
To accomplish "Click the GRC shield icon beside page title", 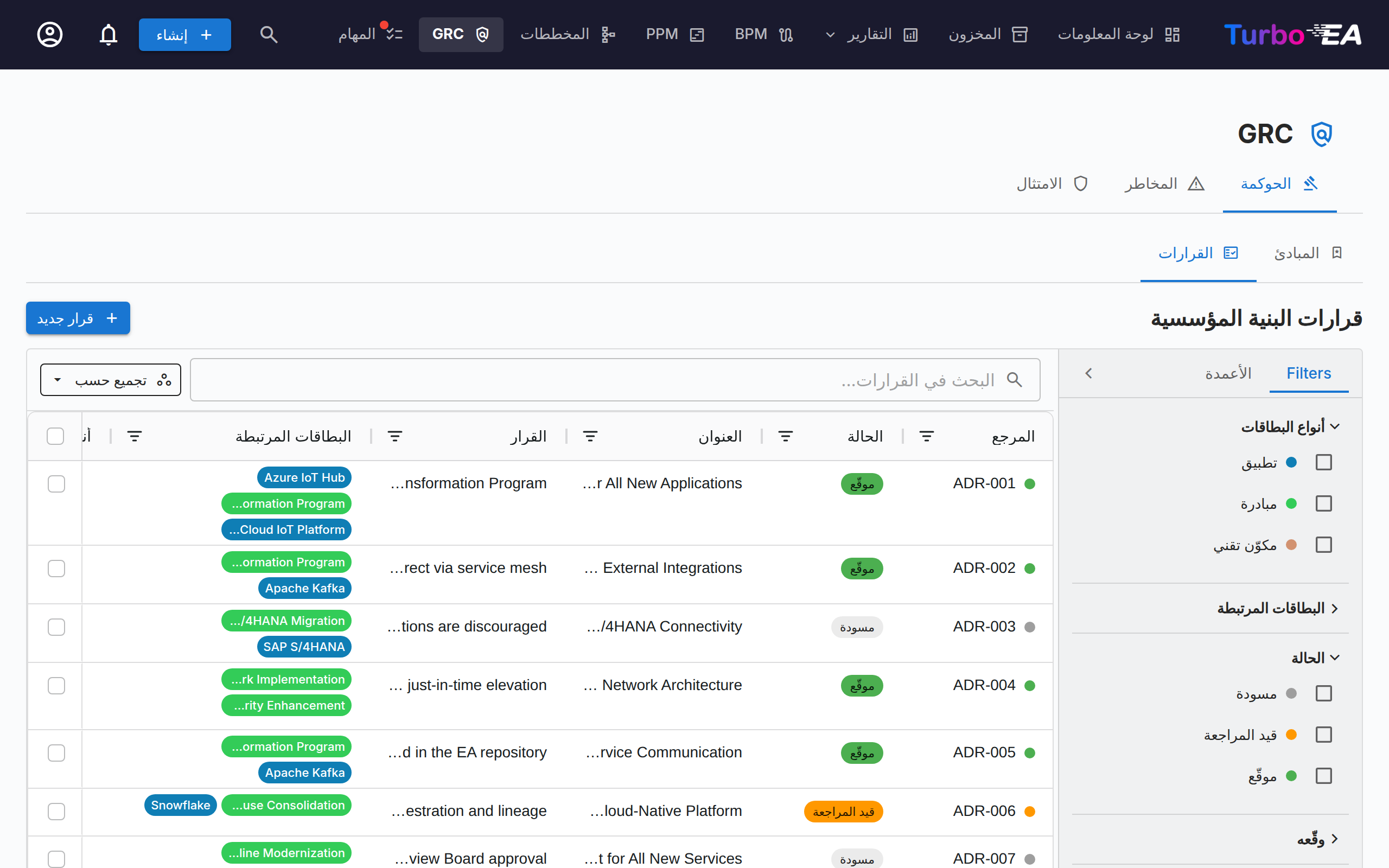I will 1321,134.
